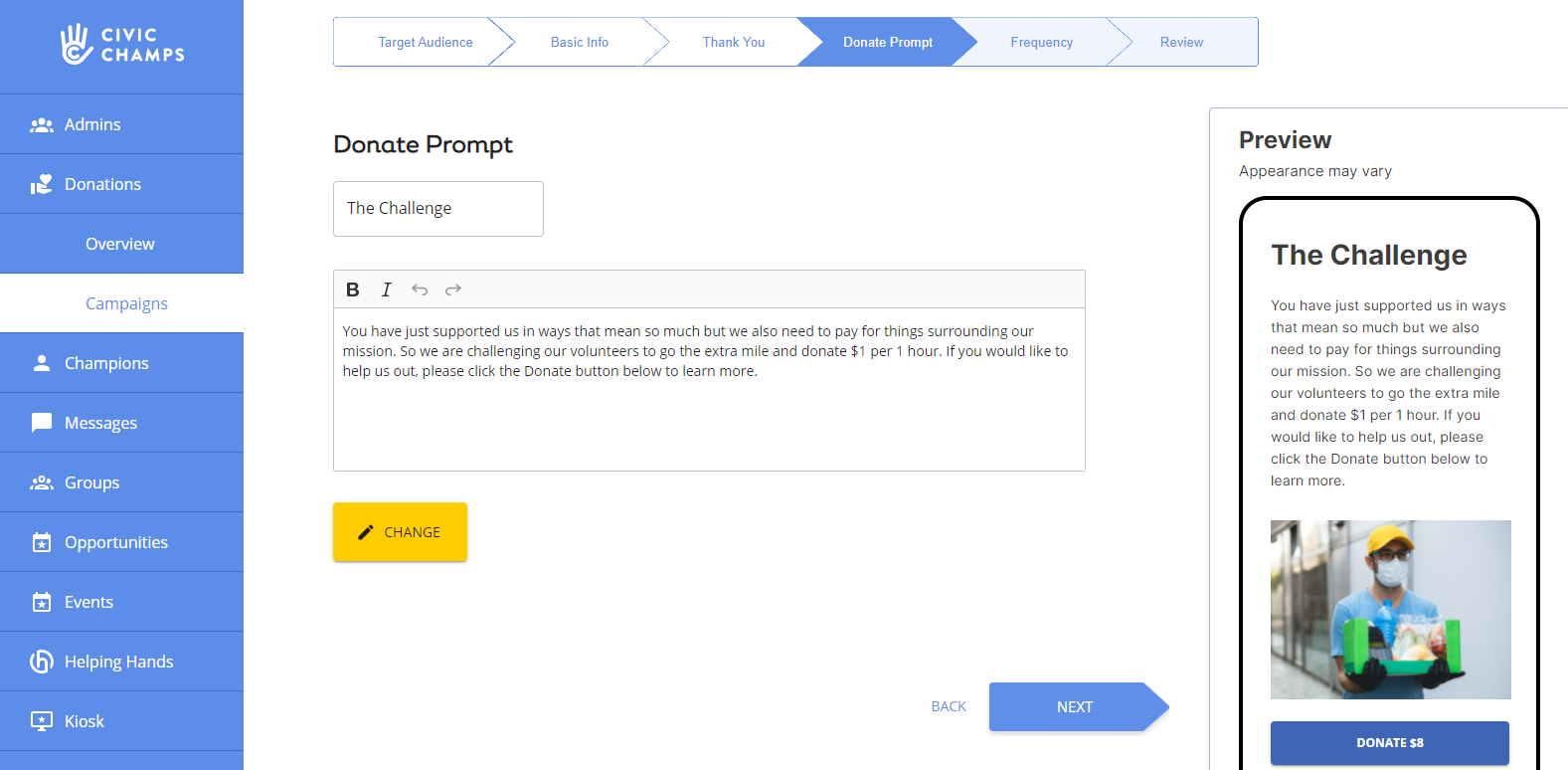The height and width of the screenshot is (770, 1568).
Task: Open Donations via the hand-heart icon
Action: coord(42,184)
